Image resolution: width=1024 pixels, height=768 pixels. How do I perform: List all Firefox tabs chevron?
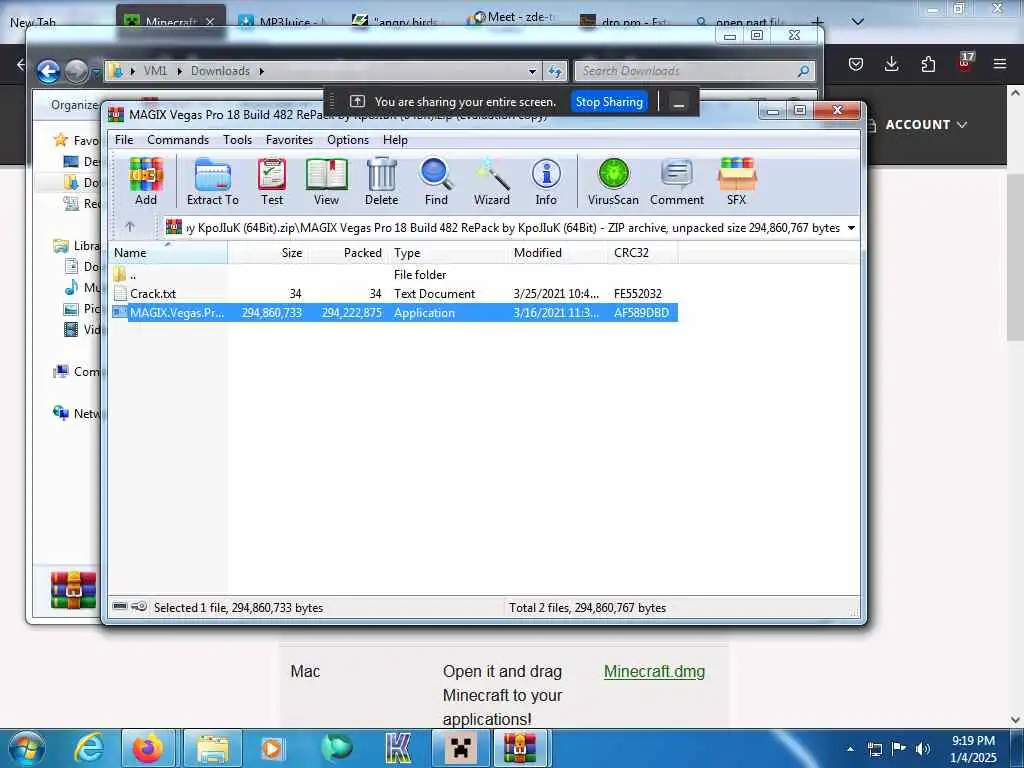coord(858,22)
